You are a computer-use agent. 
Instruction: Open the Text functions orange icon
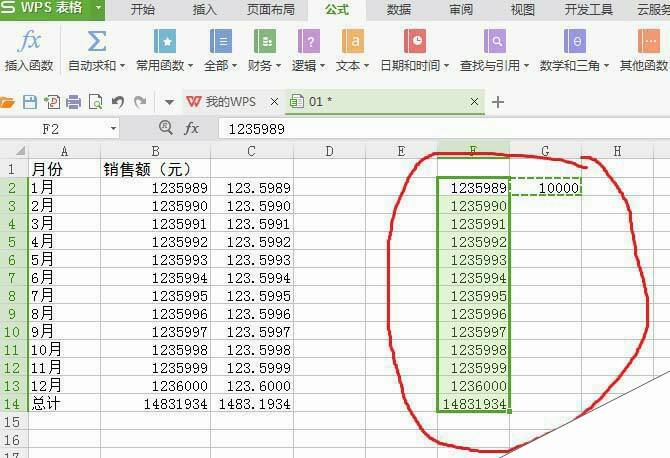(353, 41)
